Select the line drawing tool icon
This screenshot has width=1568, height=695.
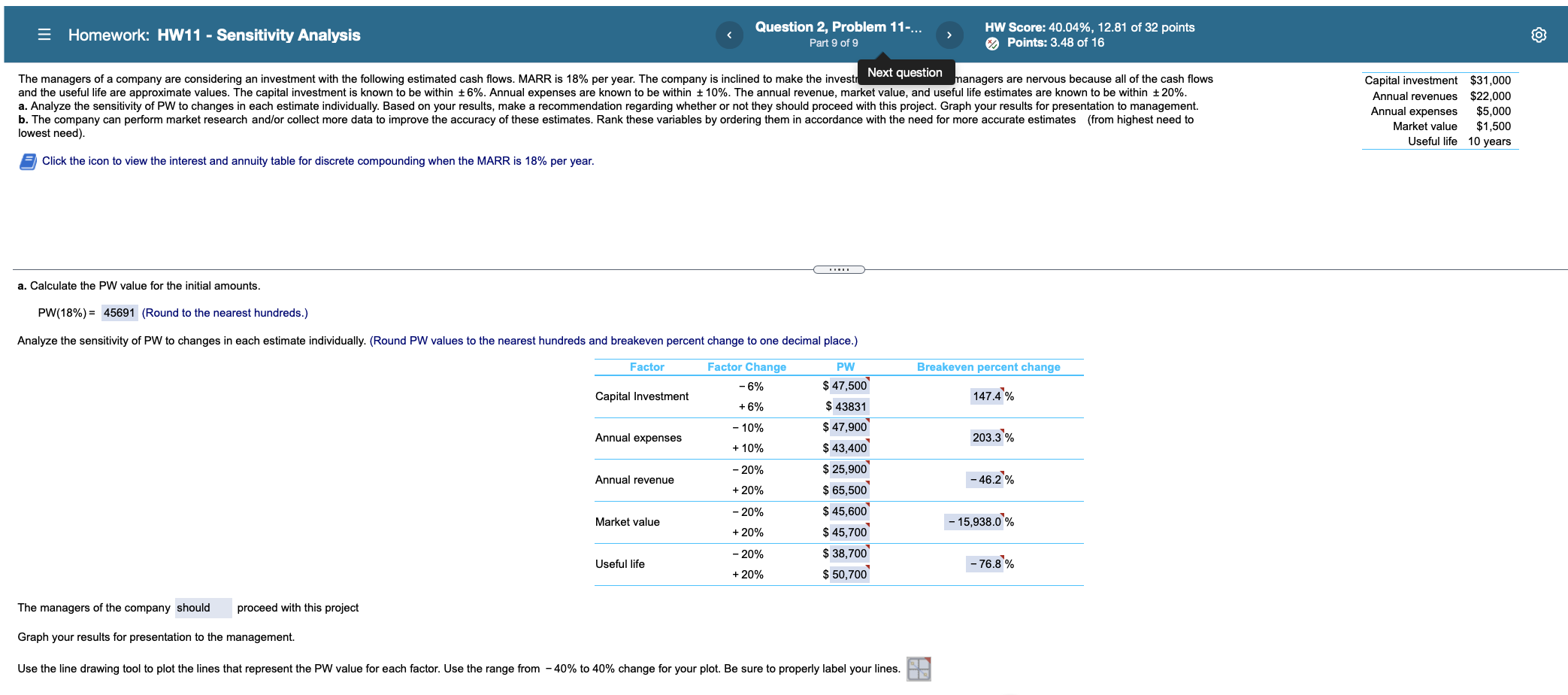[917, 669]
